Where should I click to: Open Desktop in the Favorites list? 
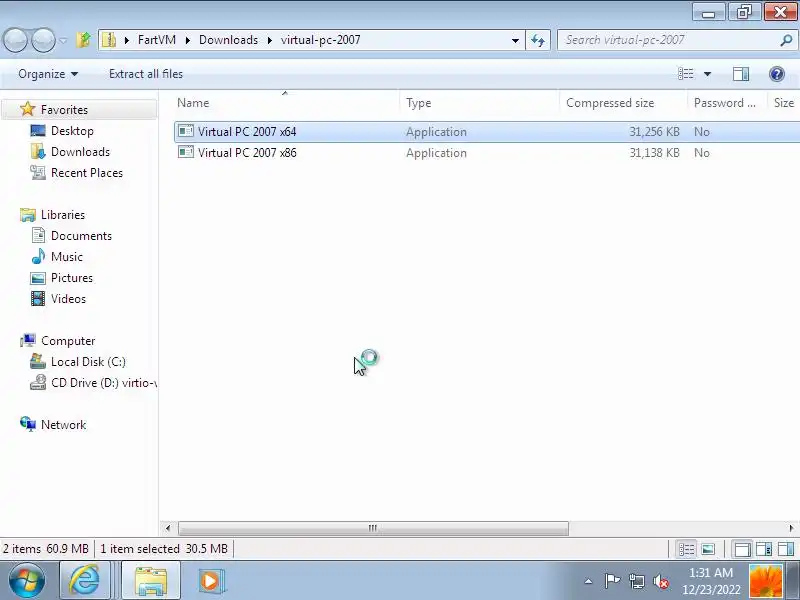point(72,131)
